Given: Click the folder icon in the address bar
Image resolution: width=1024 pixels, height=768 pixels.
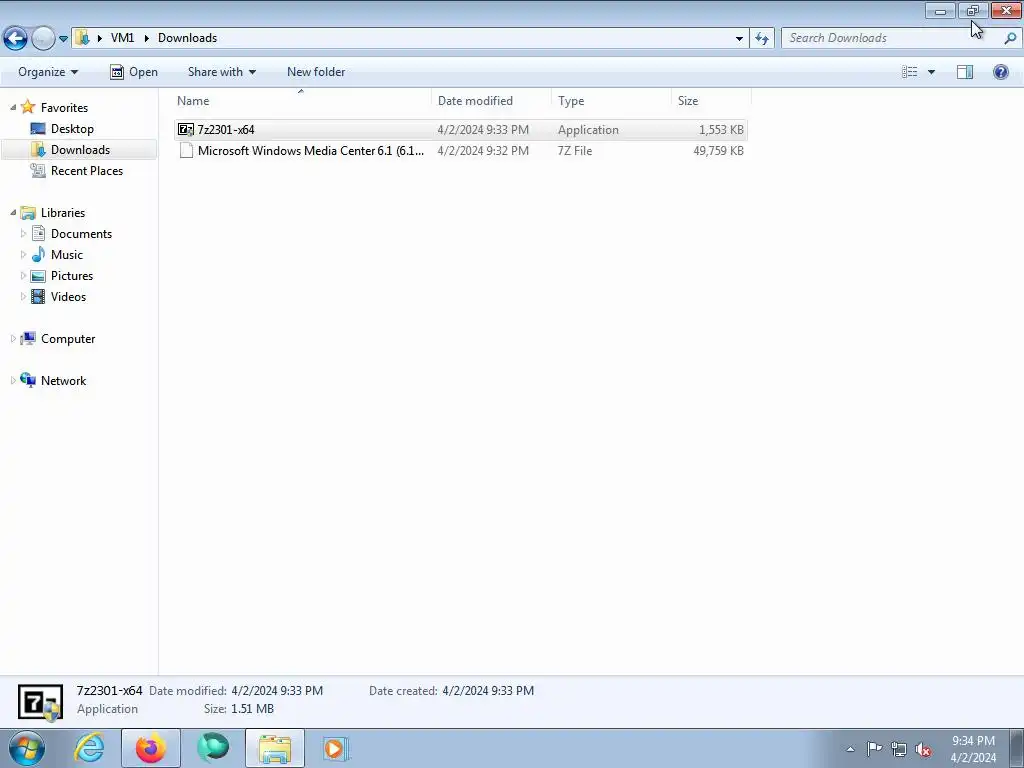Looking at the screenshot, I should (82, 38).
